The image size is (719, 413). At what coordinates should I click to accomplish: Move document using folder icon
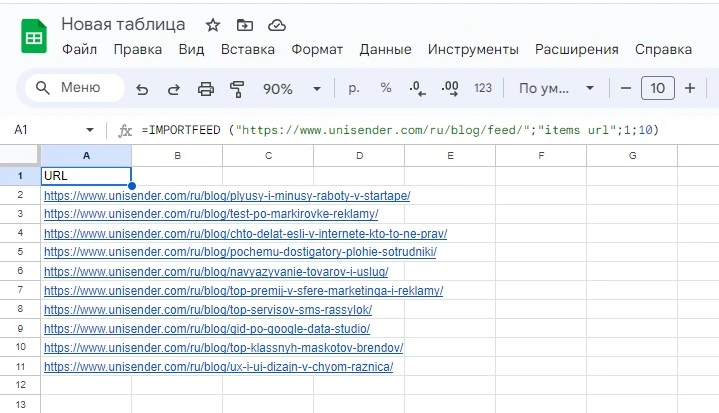pyautogui.click(x=245, y=25)
